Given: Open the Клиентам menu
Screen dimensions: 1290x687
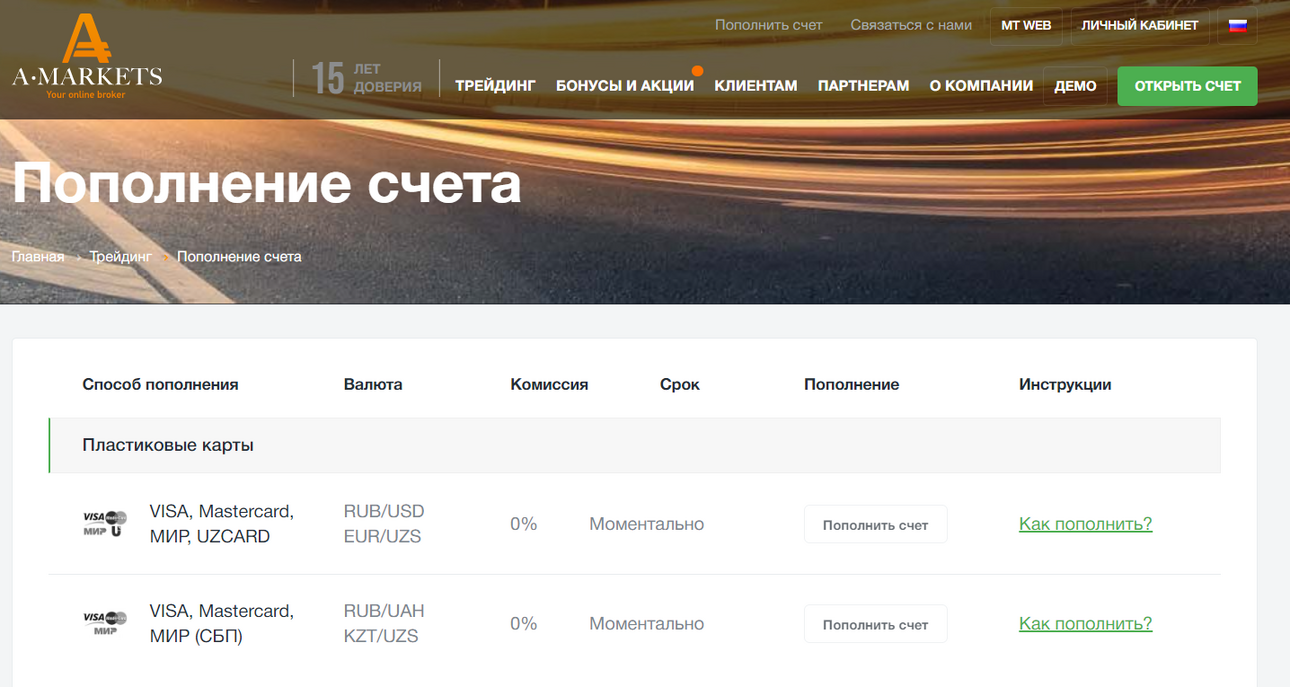Looking at the screenshot, I should point(756,86).
